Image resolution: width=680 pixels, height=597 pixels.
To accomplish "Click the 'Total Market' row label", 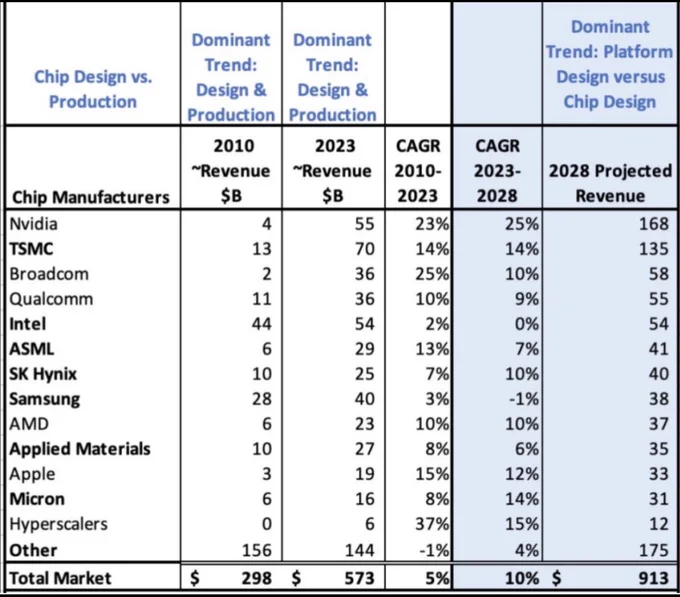I will pos(60,578).
